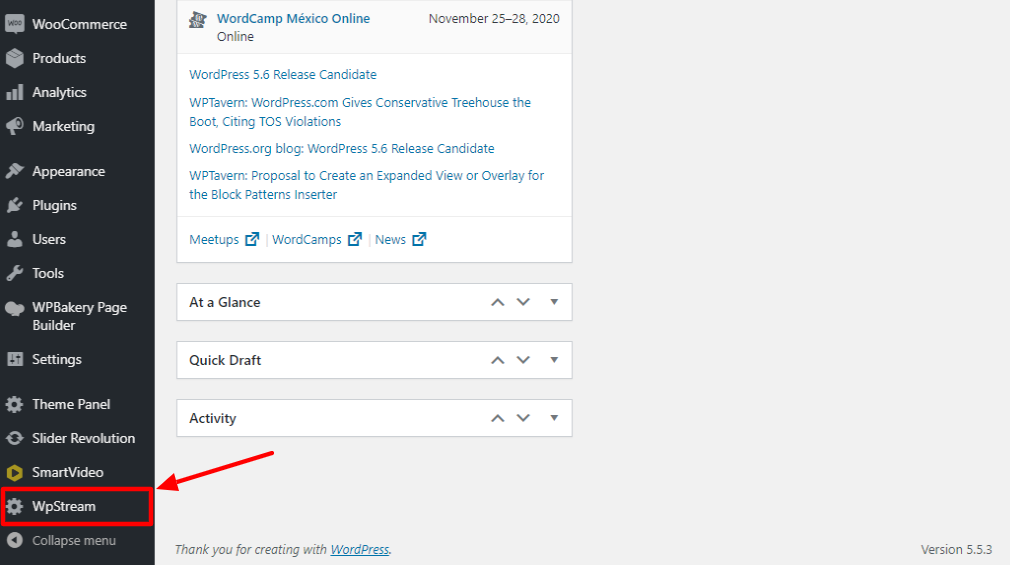
Task: Collapse the admin sidebar menu
Action: click(73, 540)
